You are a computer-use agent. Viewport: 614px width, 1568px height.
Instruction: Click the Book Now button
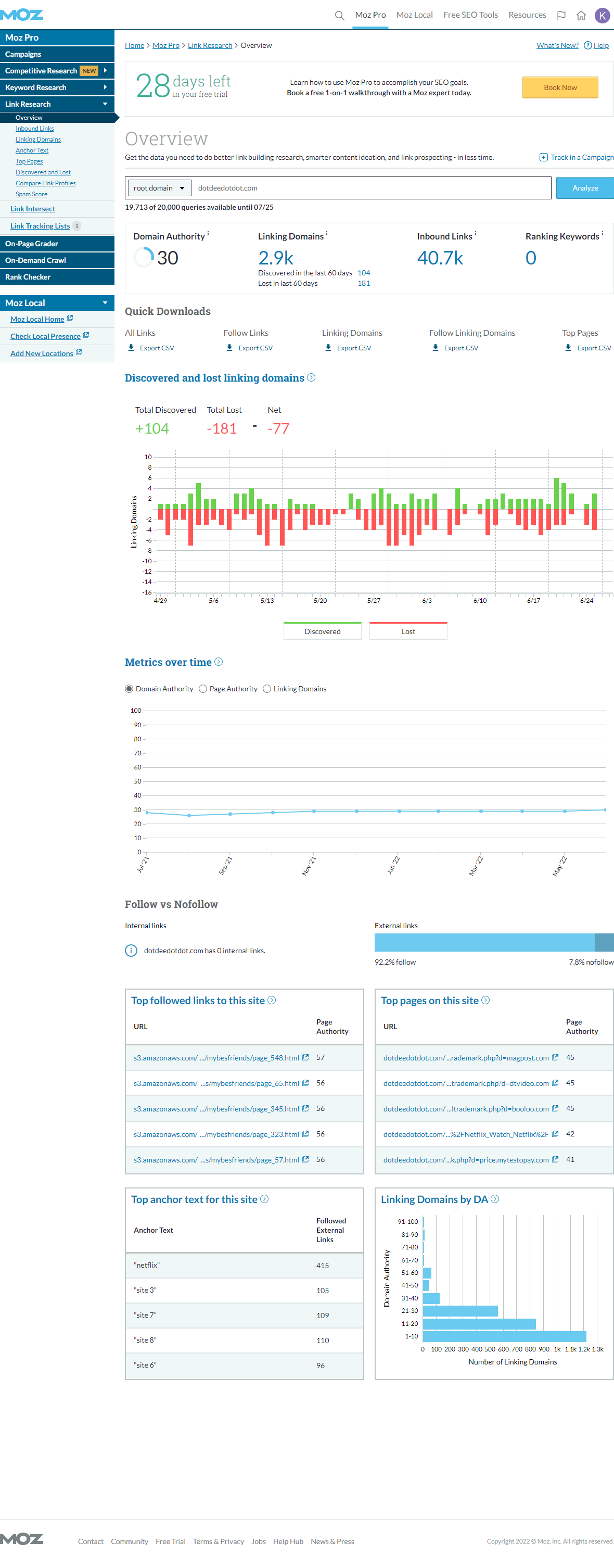tap(560, 87)
